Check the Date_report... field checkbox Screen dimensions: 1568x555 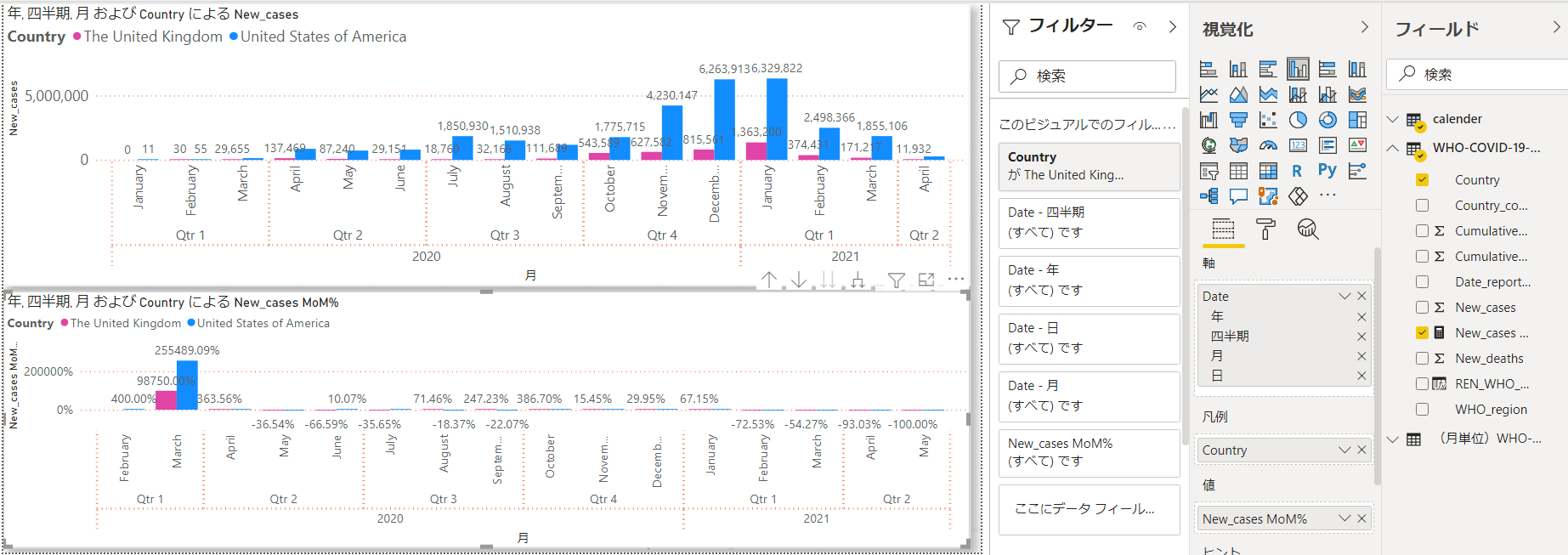click(1422, 281)
